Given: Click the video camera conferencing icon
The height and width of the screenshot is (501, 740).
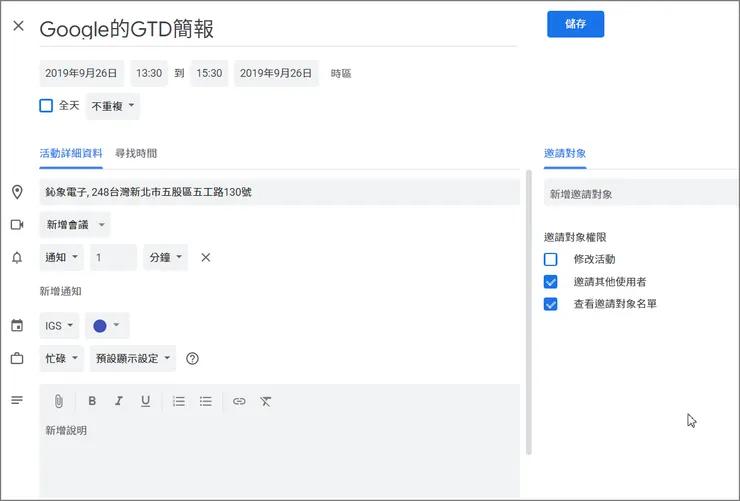Looking at the screenshot, I should [17, 225].
